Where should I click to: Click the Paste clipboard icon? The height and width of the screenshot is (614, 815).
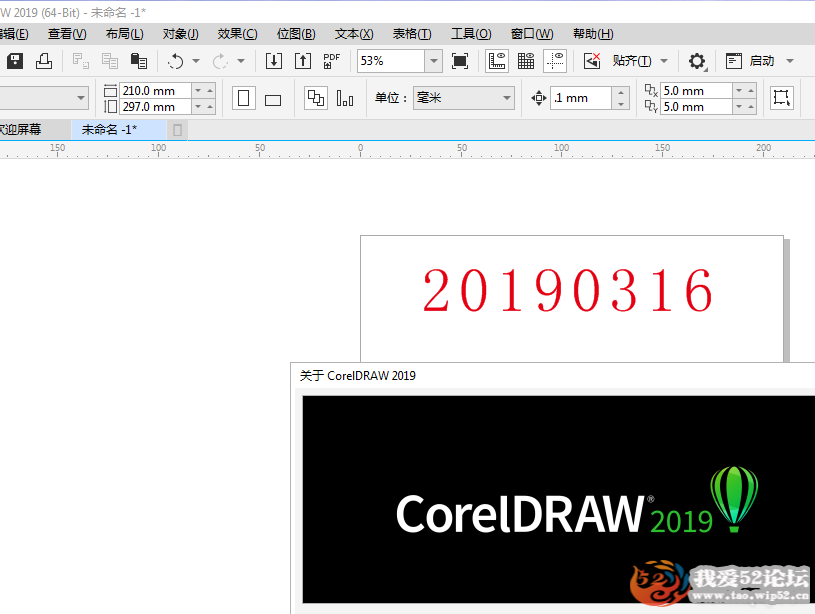pyautogui.click(x=139, y=61)
